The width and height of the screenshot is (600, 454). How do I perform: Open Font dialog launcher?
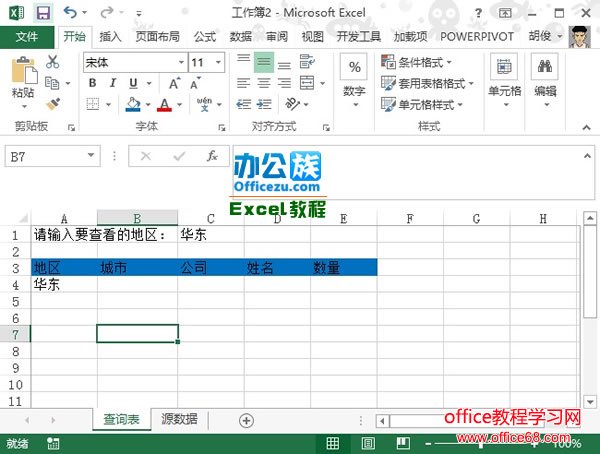point(222,127)
